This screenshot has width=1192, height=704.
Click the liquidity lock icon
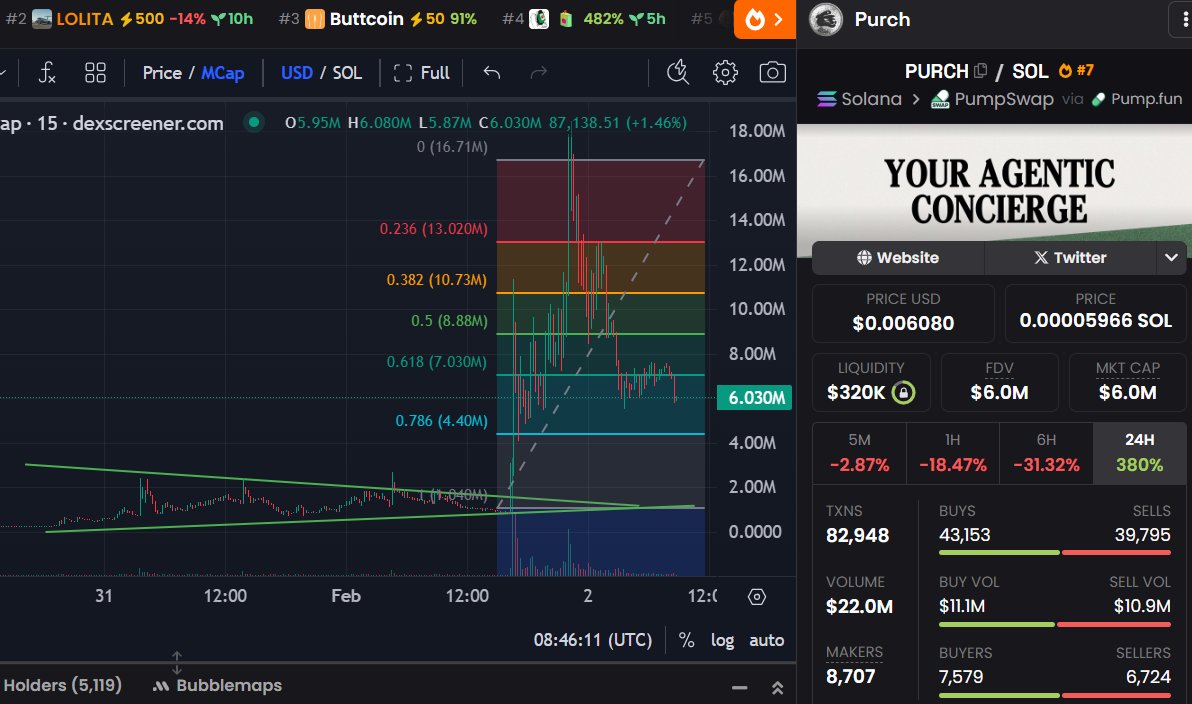tap(903, 392)
